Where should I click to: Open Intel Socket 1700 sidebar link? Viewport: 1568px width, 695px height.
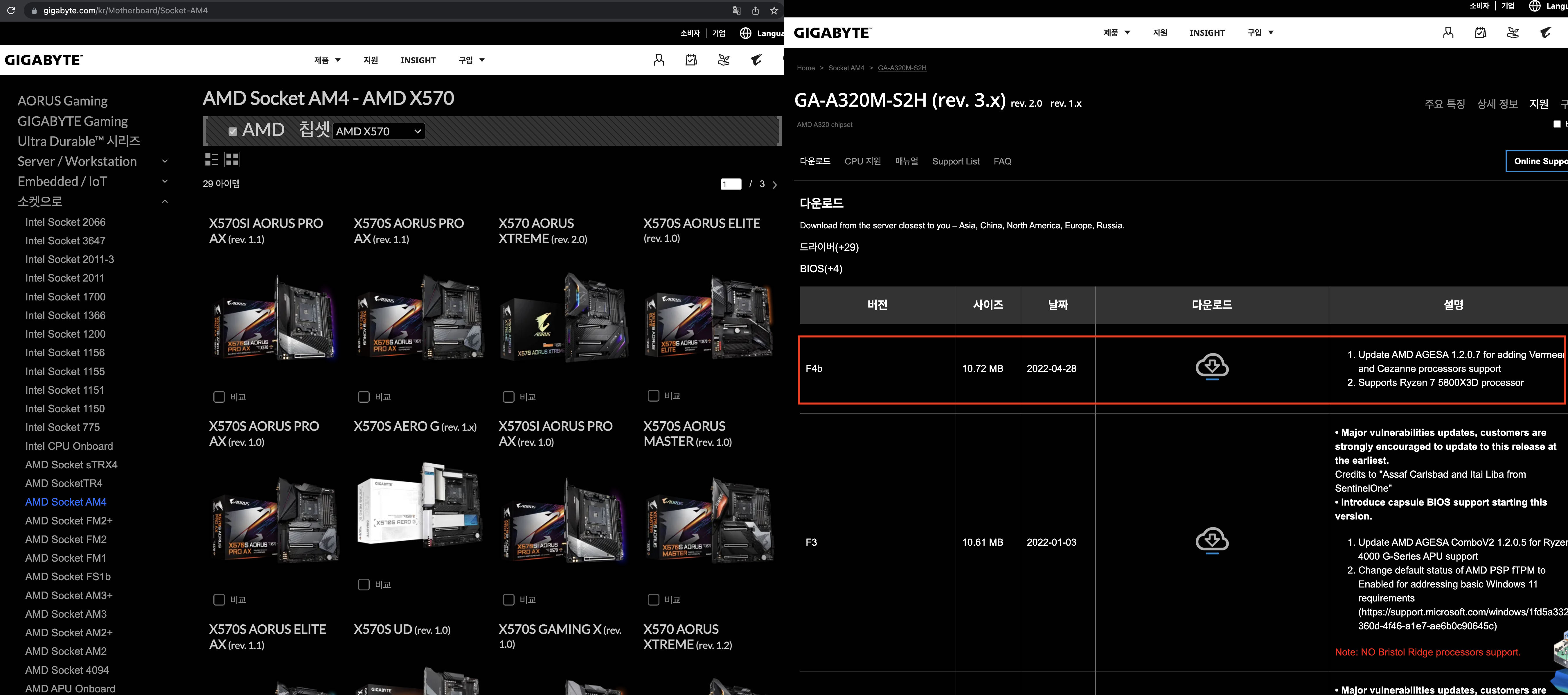point(65,297)
